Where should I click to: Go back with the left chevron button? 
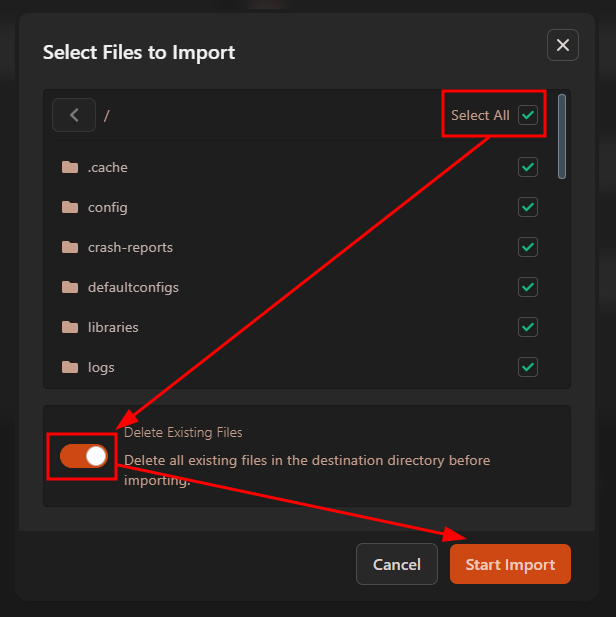coord(74,115)
